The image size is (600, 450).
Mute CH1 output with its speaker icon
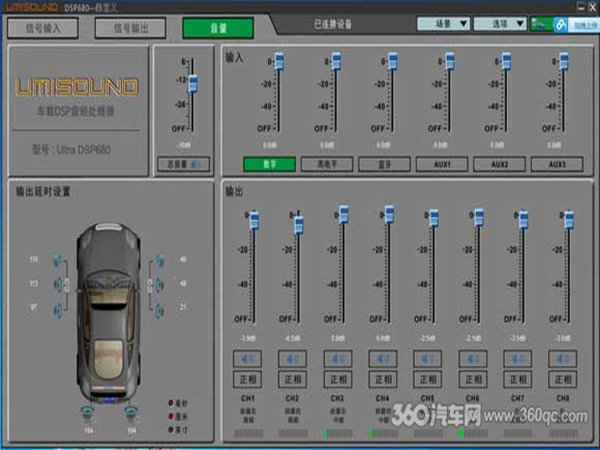click(x=250, y=357)
